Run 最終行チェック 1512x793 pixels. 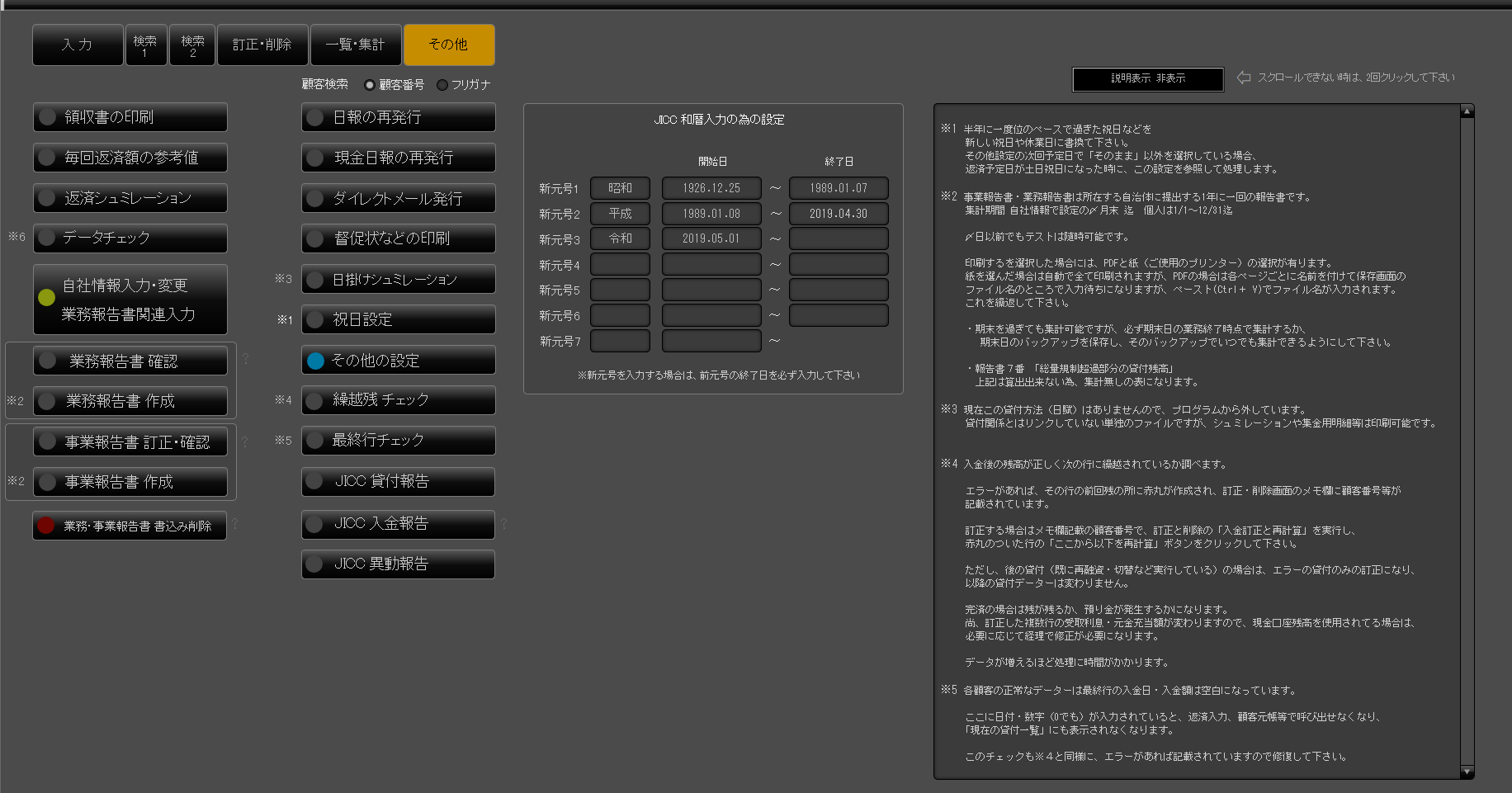click(399, 441)
